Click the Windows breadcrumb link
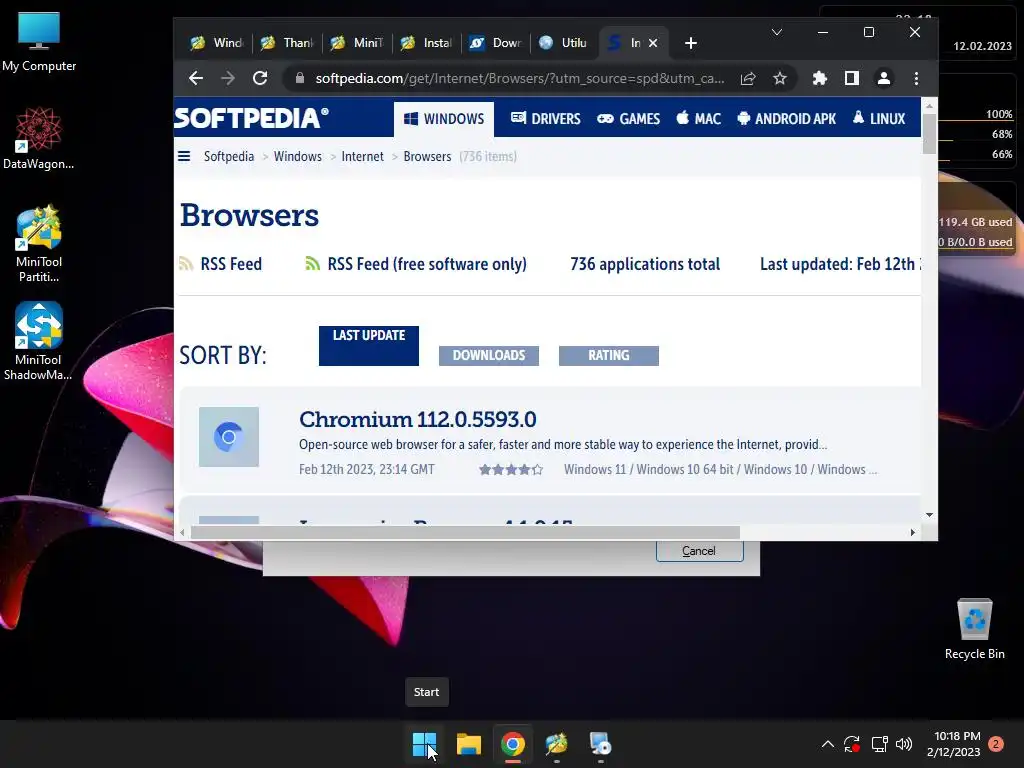This screenshot has width=1024, height=768. tap(298, 157)
